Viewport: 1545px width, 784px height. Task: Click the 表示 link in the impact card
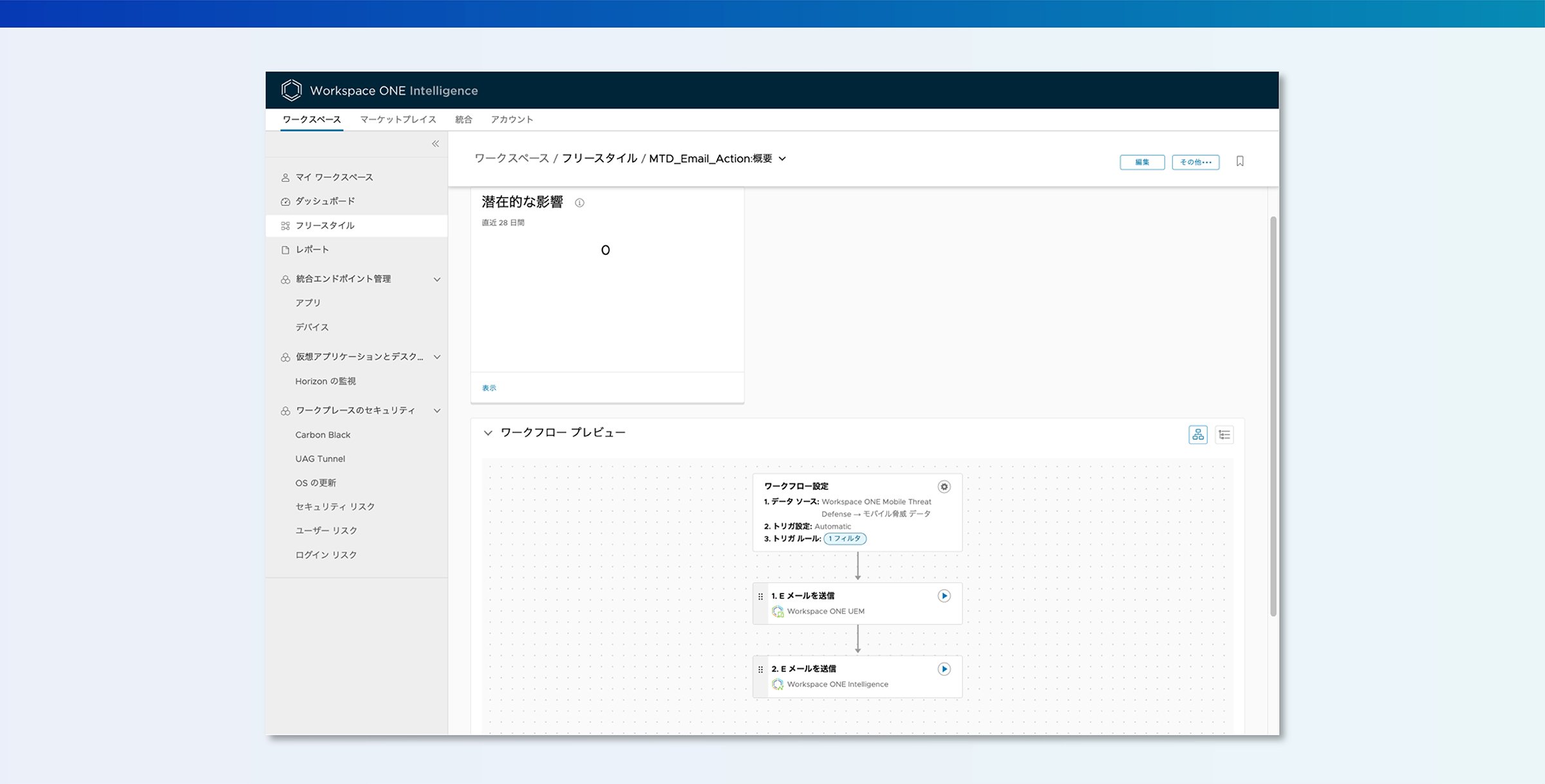pos(489,388)
